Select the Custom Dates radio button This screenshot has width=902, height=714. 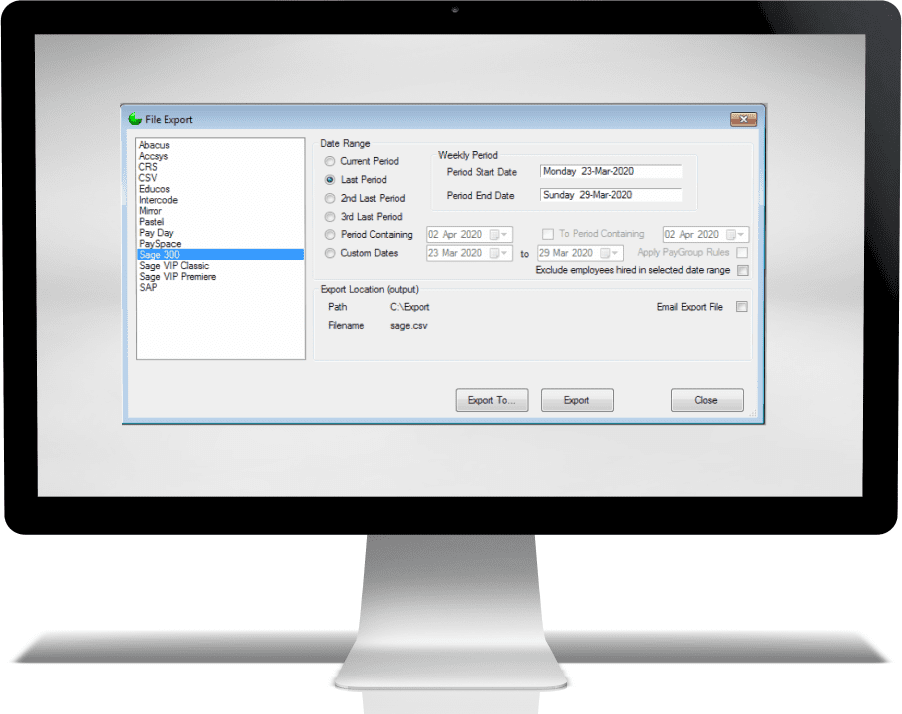coord(330,253)
